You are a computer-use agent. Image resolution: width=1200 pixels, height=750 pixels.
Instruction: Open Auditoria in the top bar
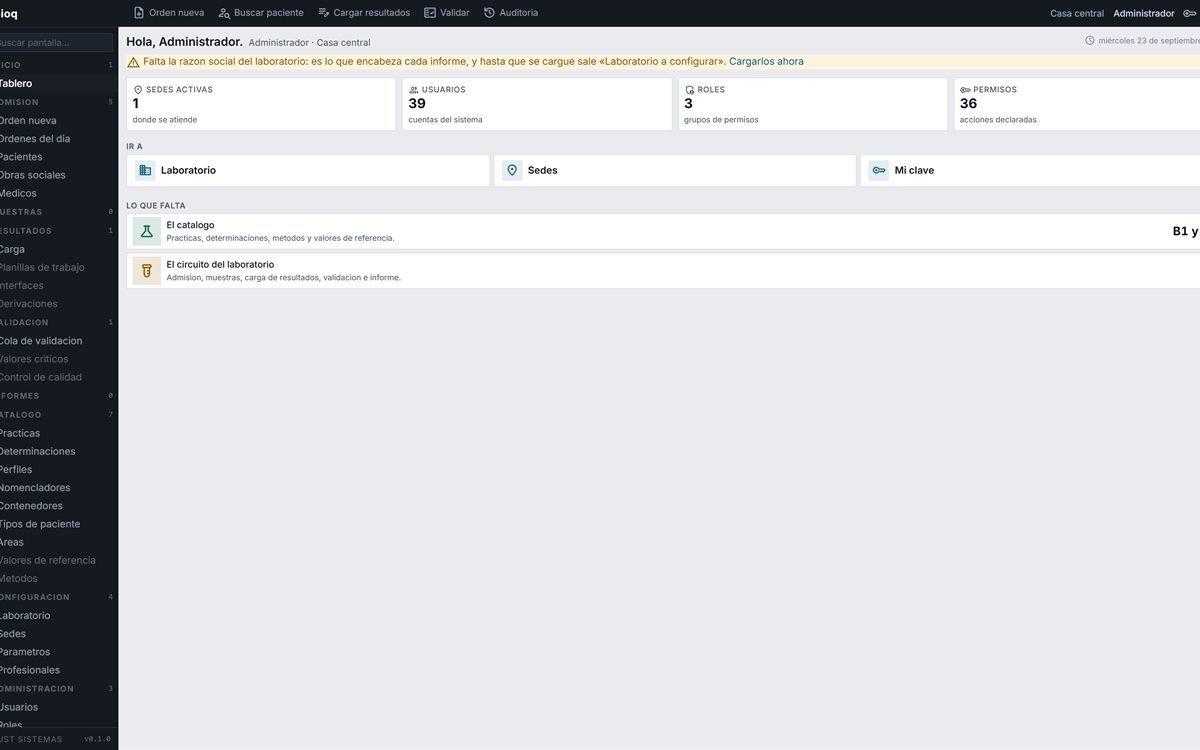tap(511, 13)
